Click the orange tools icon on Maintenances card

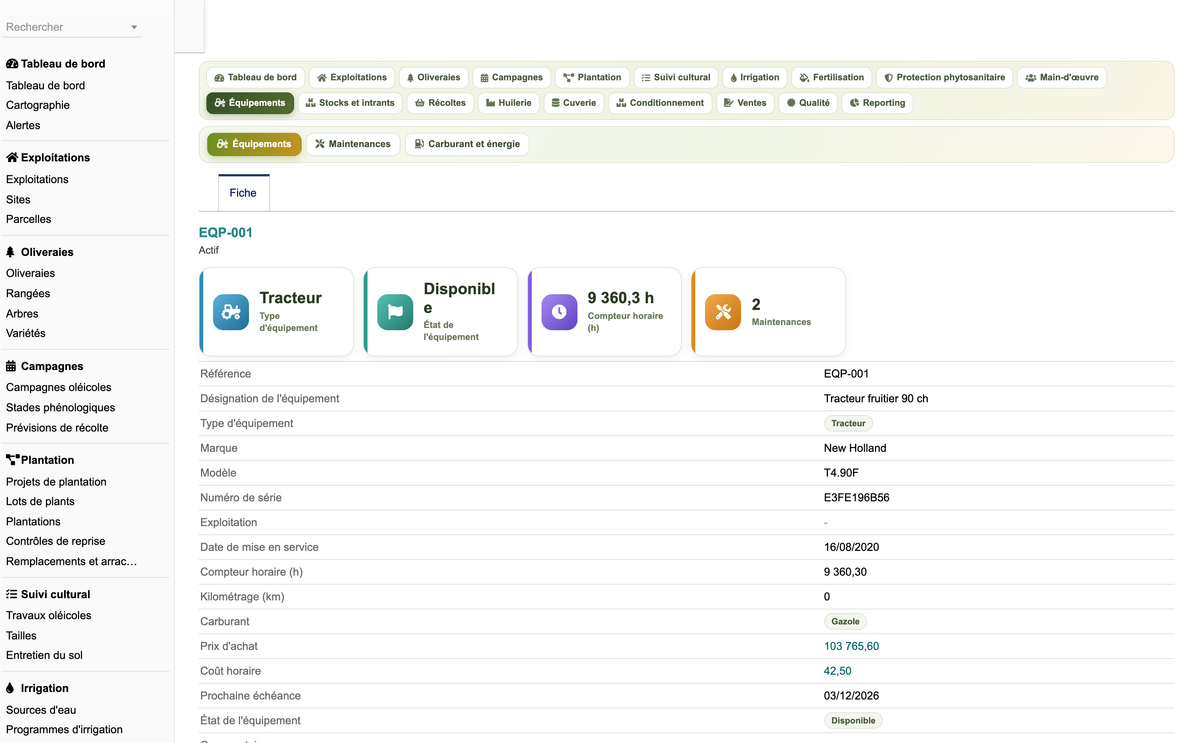723,312
